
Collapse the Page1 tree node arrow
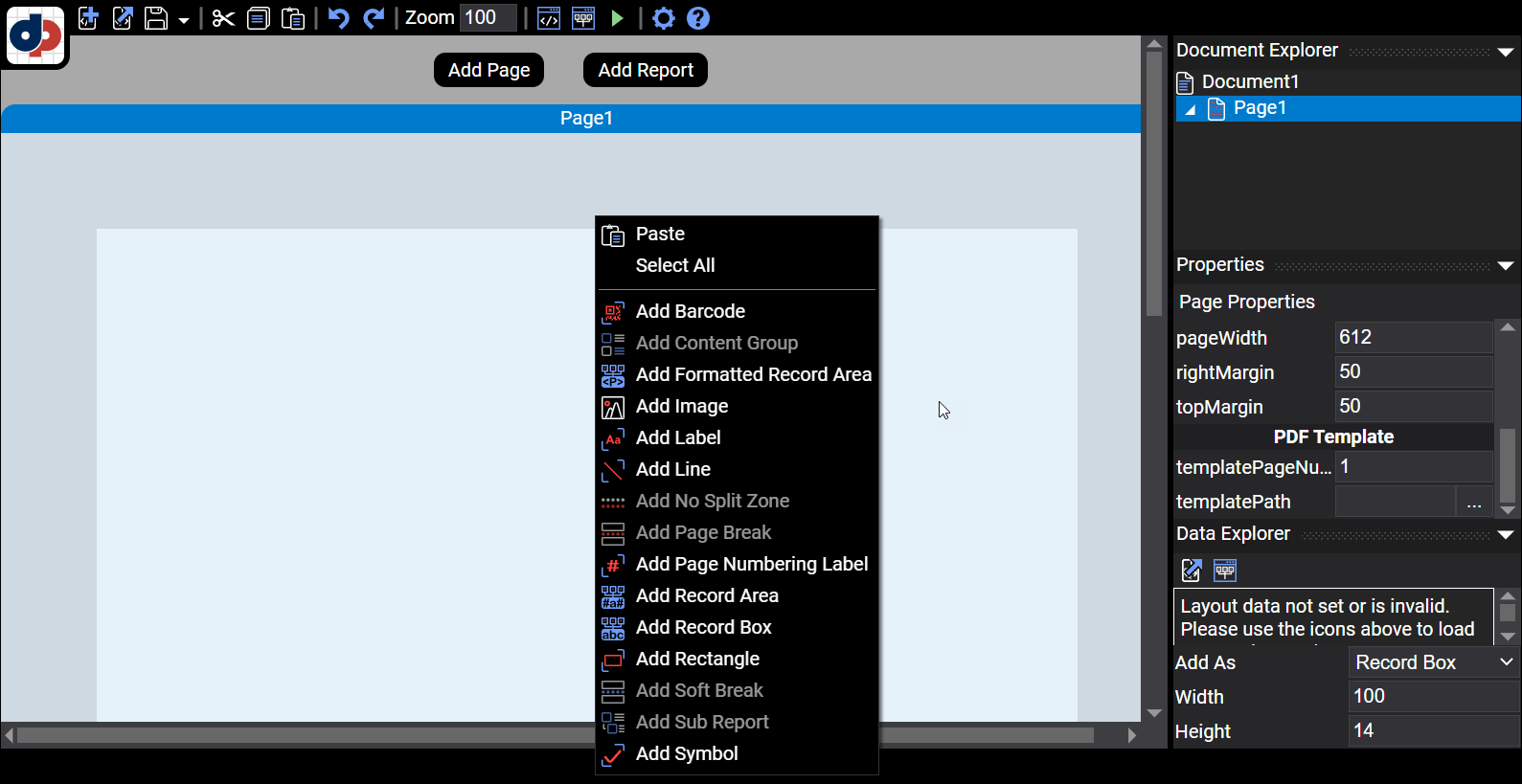tap(1191, 110)
